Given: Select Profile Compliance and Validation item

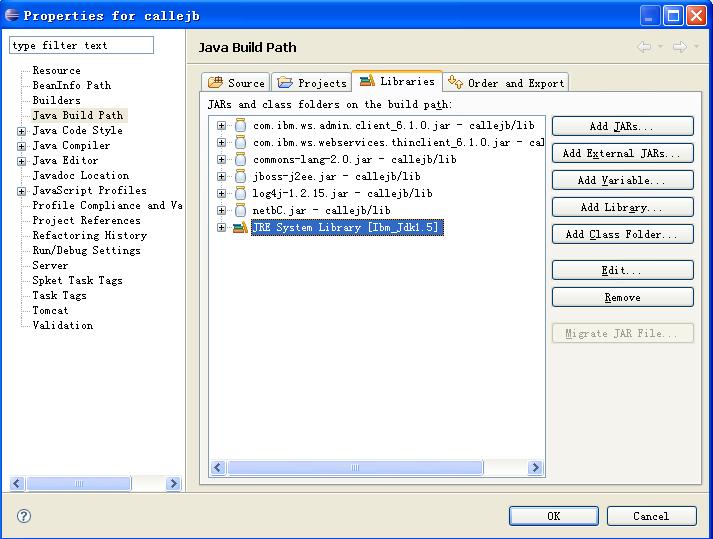Looking at the screenshot, I should (107, 206).
